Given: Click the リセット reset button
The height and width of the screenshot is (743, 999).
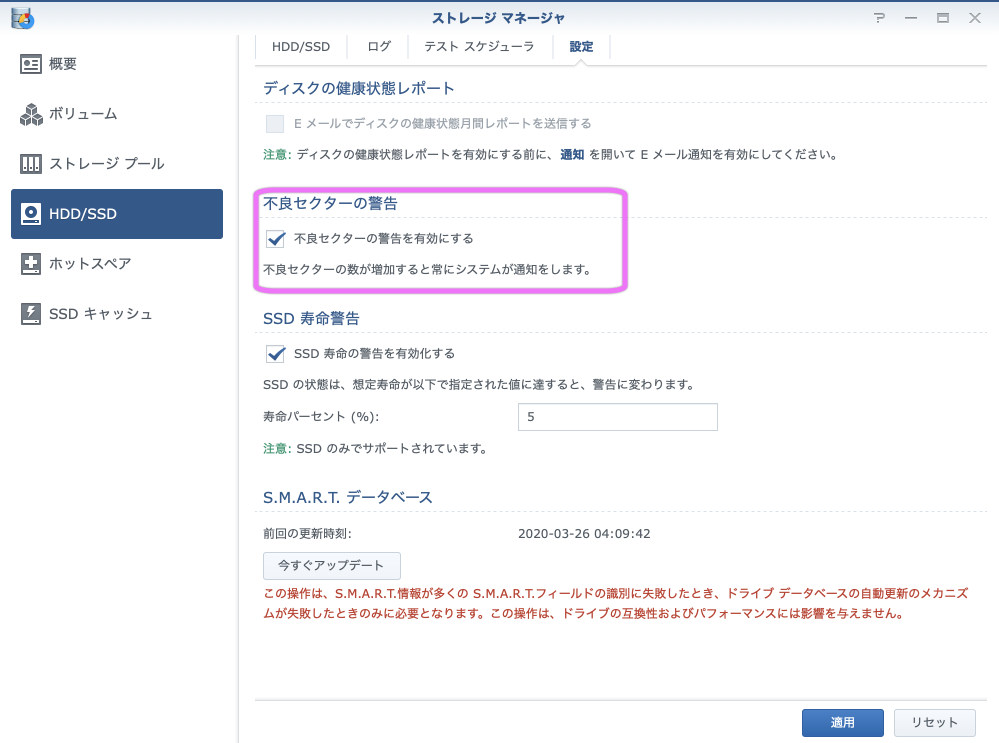Looking at the screenshot, I should point(934,722).
